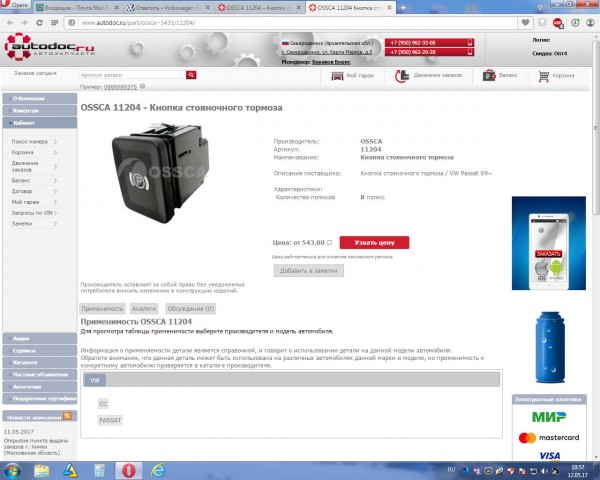
Task: Click the VW manufacturer tab
Action: (x=95, y=380)
